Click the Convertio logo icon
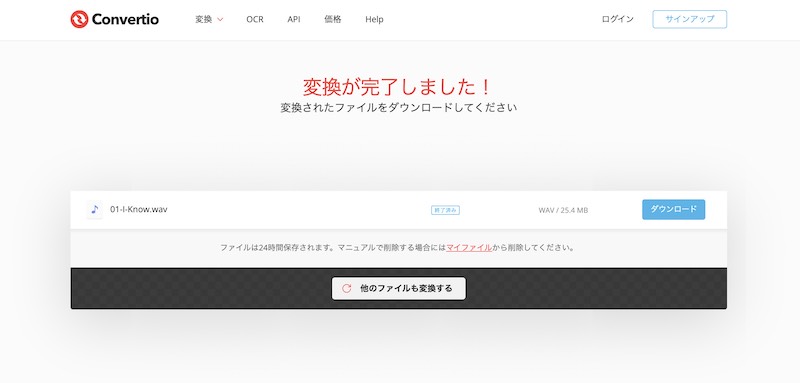 (79, 19)
